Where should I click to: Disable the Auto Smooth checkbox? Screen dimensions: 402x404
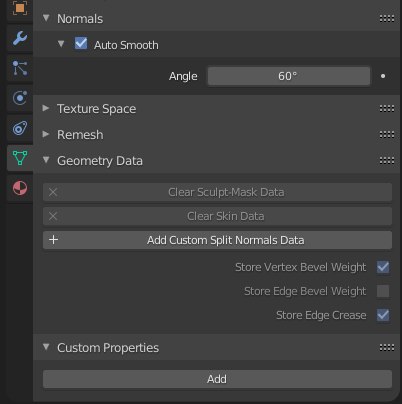point(81,44)
